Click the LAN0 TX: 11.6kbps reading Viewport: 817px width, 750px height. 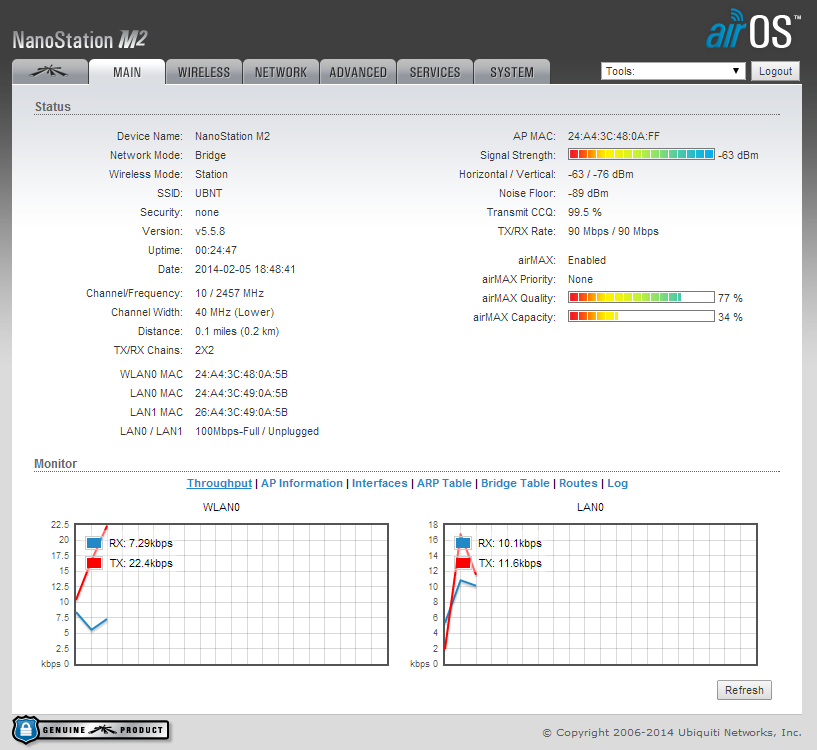pyautogui.click(x=510, y=563)
